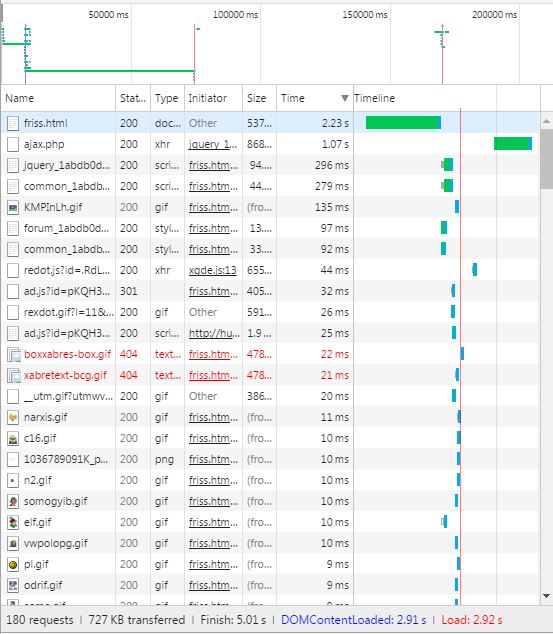Click the elf.gif thumbnail icon
This screenshot has height=634, width=553.
coord(13,522)
